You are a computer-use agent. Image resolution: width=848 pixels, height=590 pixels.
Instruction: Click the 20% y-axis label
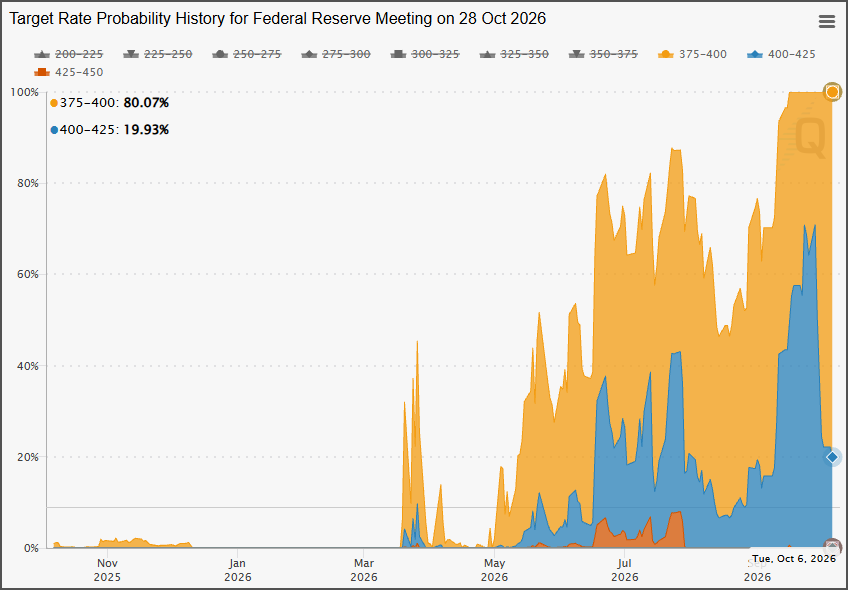click(x=28, y=457)
